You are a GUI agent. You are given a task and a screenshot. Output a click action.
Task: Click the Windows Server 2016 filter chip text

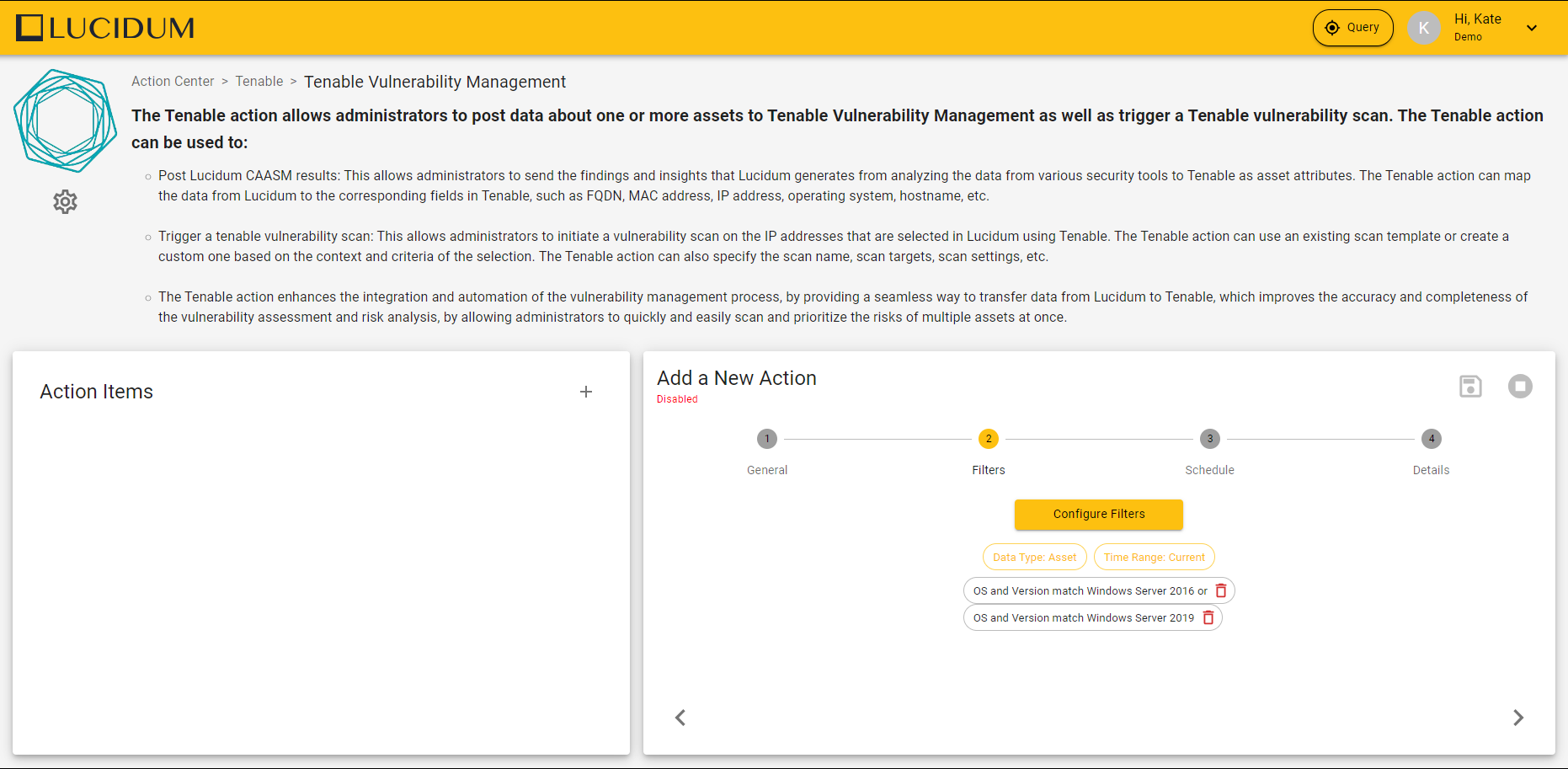(x=1091, y=591)
